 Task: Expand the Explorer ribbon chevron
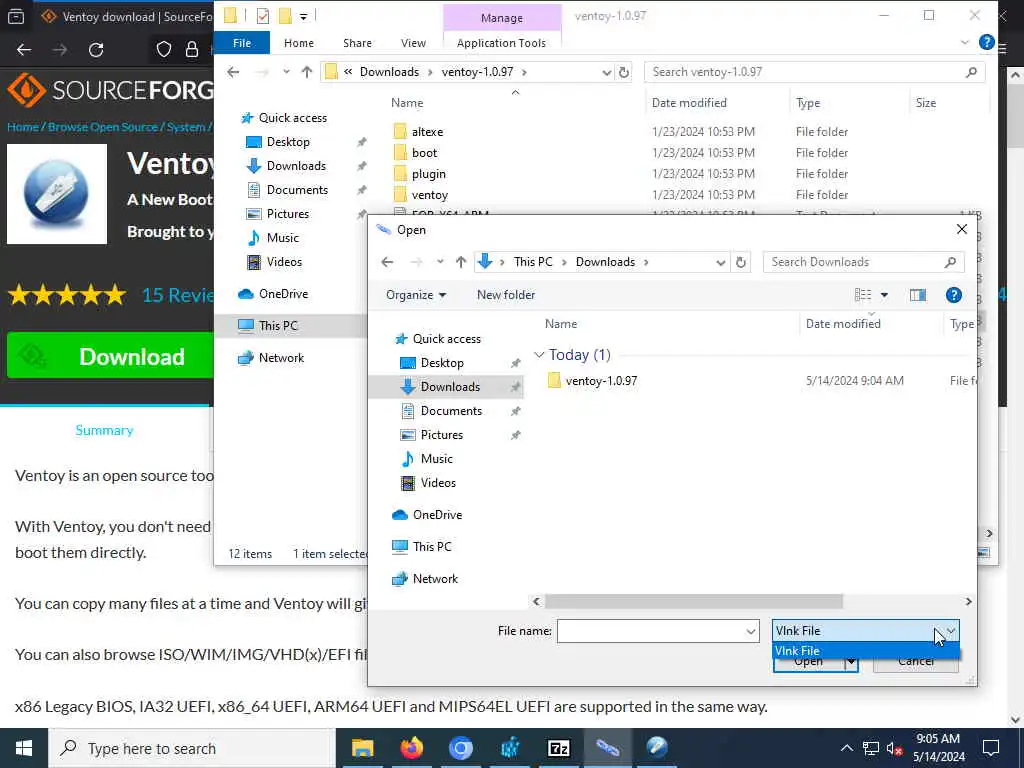[965, 42]
